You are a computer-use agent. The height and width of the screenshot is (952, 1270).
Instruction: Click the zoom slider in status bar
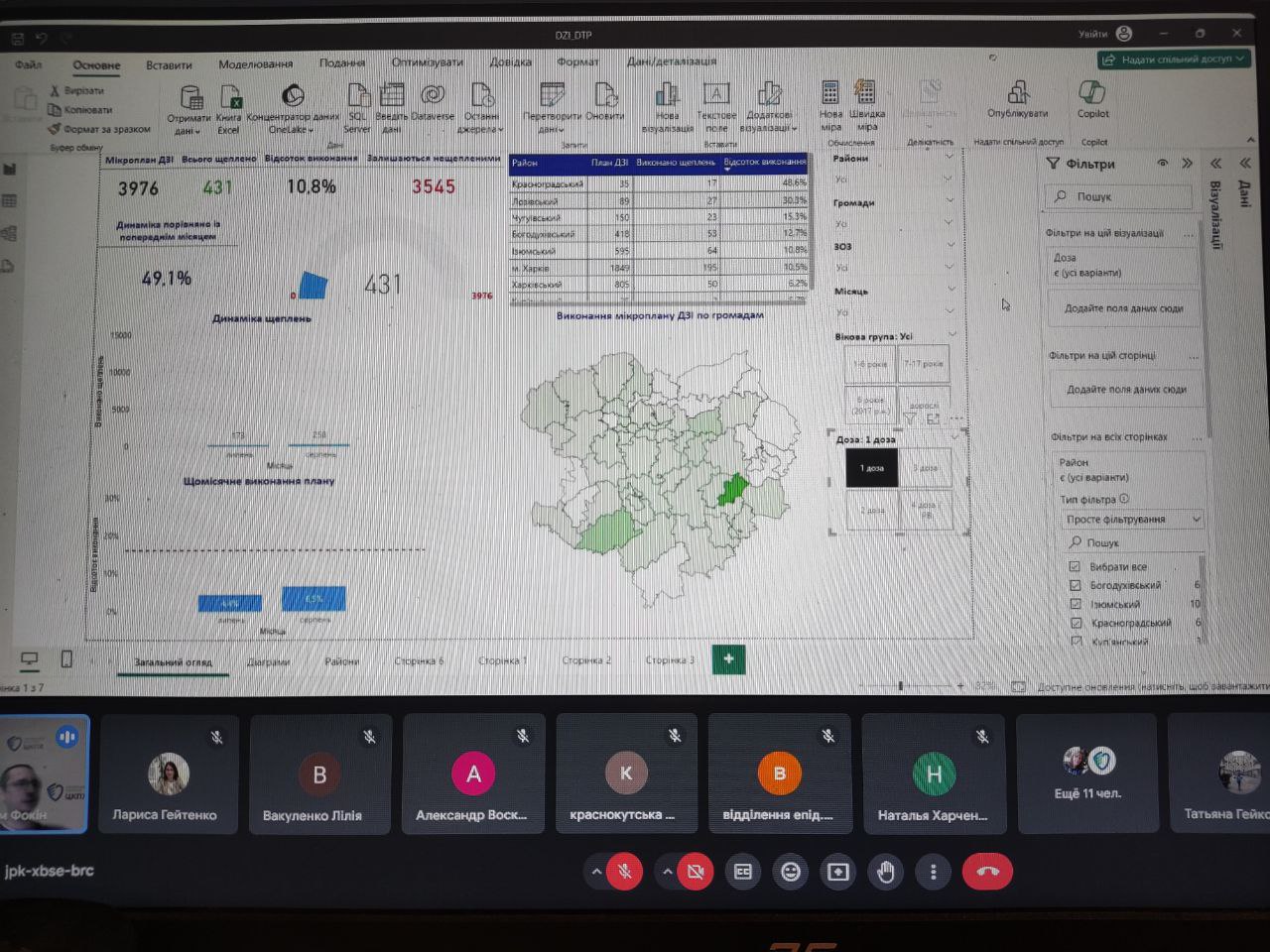point(901,686)
